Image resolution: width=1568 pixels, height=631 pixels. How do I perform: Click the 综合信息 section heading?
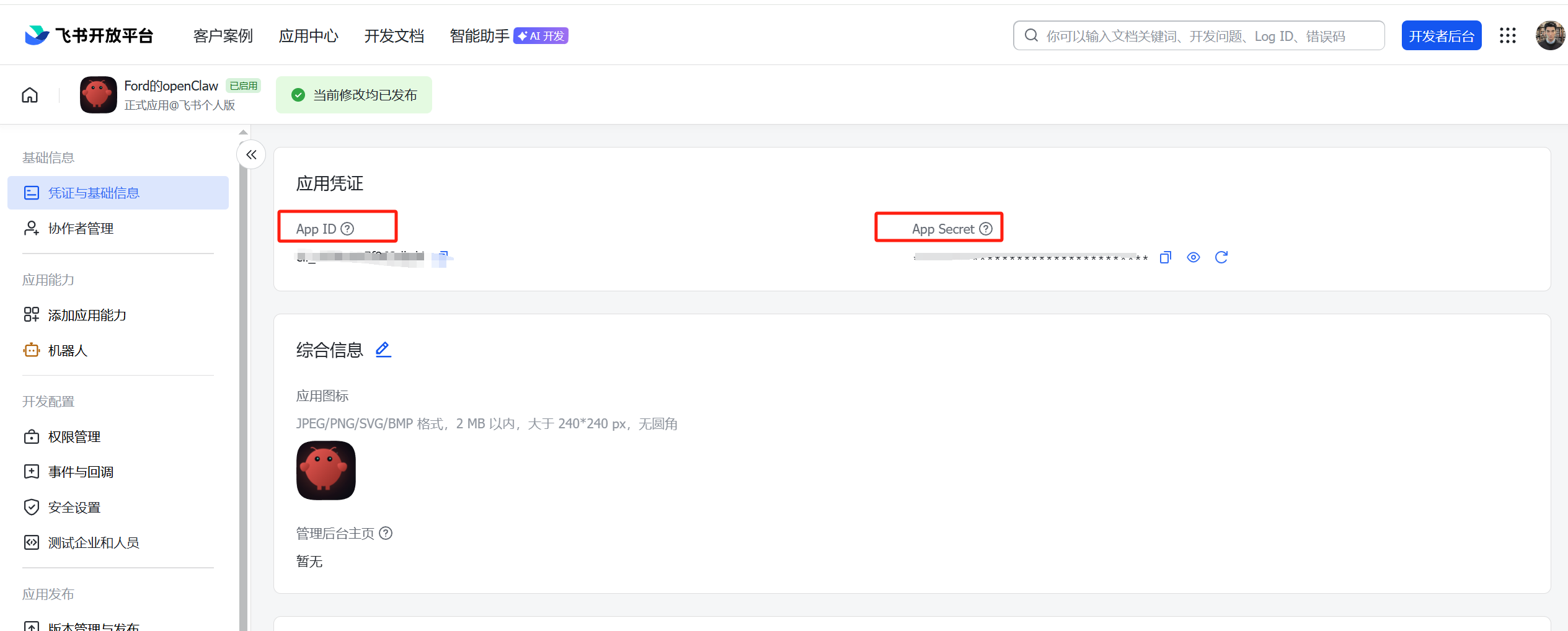coord(330,350)
